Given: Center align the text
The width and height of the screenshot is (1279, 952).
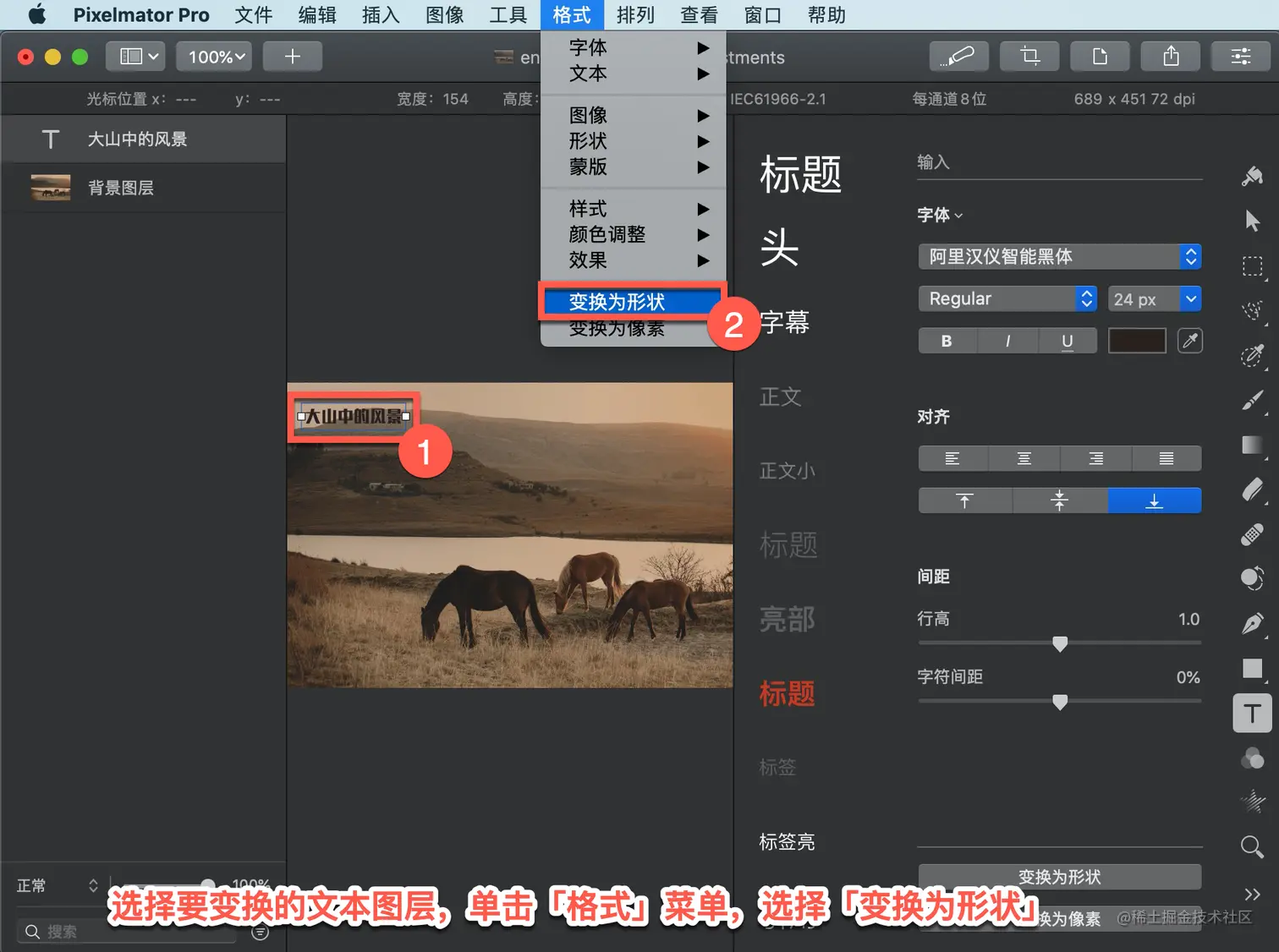Looking at the screenshot, I should pyautogui.click(x=1024, y=458).
